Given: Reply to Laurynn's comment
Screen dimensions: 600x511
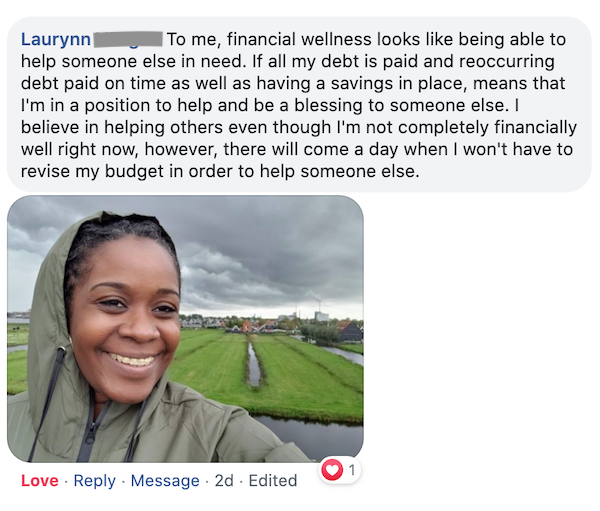Looking at the screenshot, I should (x=95, y=481).
